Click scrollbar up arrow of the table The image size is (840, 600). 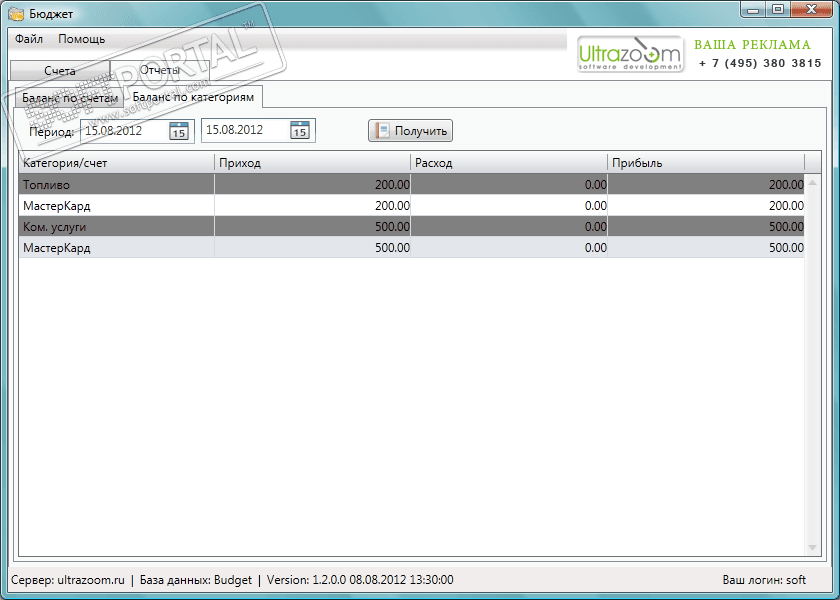click(x=813, y=183)
